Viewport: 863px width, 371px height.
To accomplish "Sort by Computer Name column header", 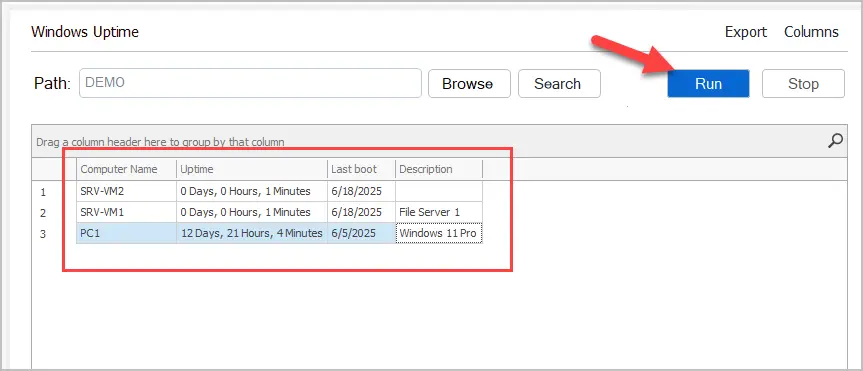I will tap(127, 169).
